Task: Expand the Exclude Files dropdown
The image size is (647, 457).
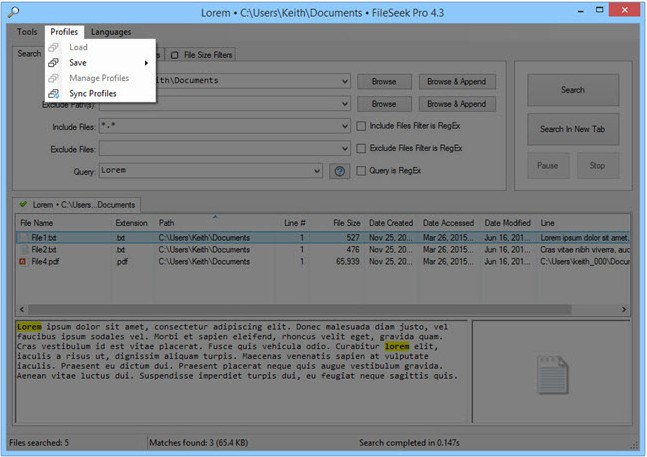Action: (345, 148)
